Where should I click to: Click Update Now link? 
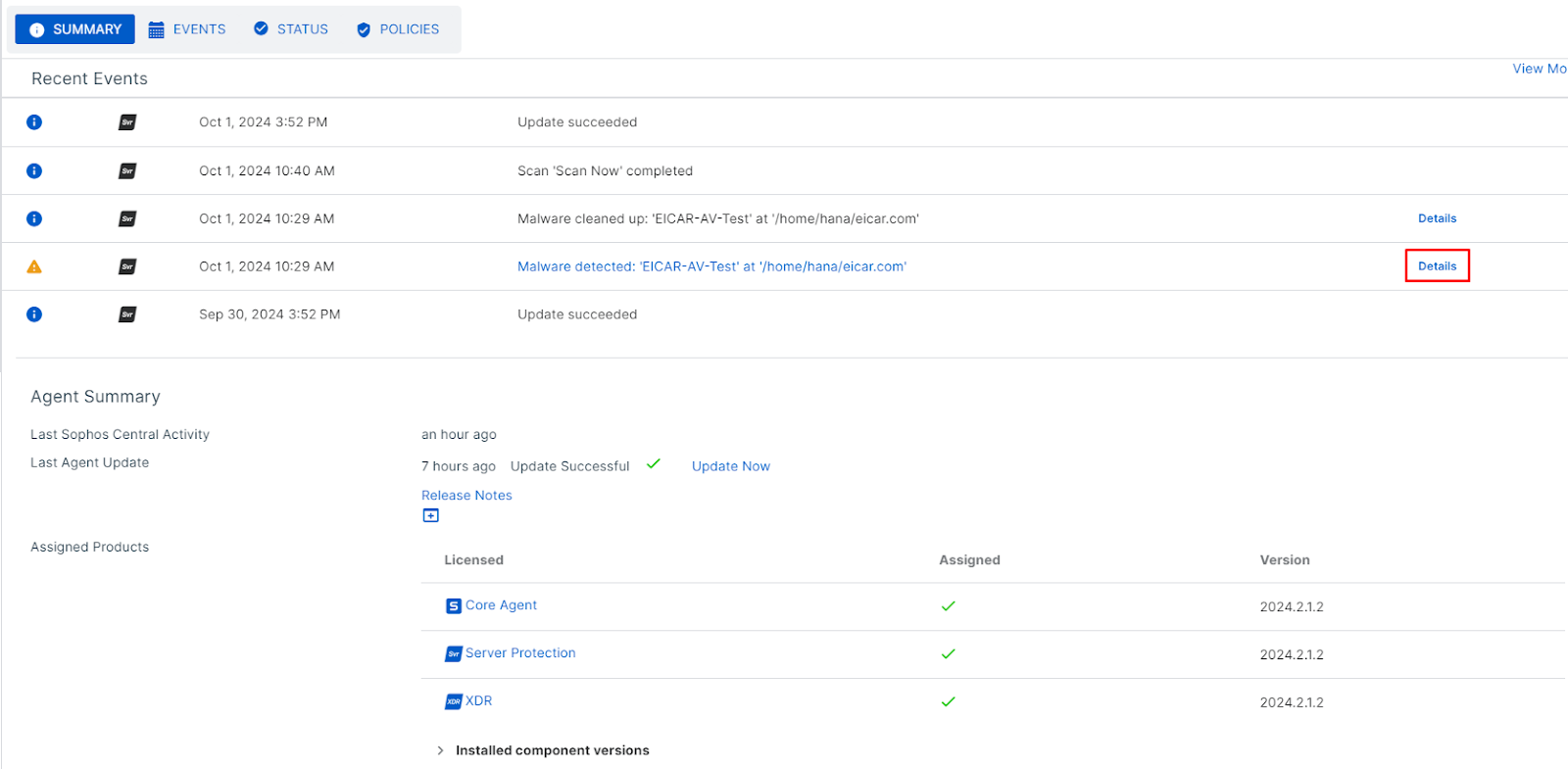(x=731, y=466)
